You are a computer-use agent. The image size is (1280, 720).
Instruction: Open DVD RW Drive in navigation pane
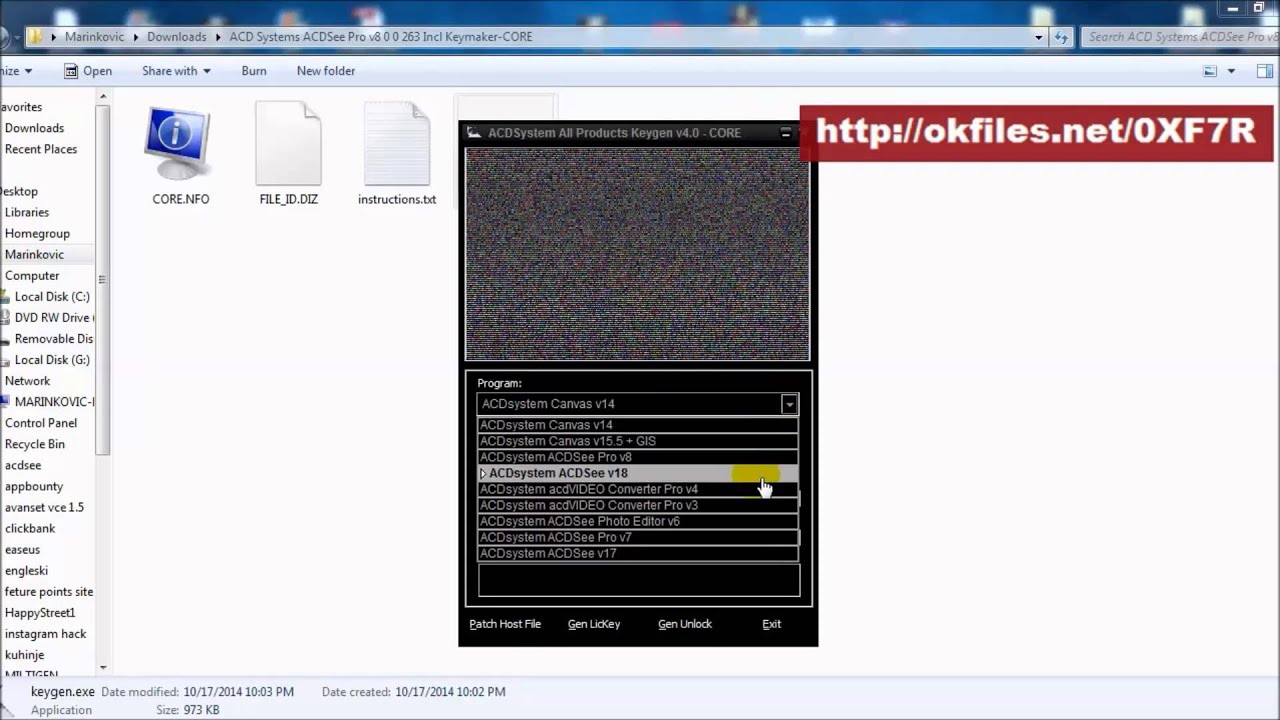click(x=54, y=317)
